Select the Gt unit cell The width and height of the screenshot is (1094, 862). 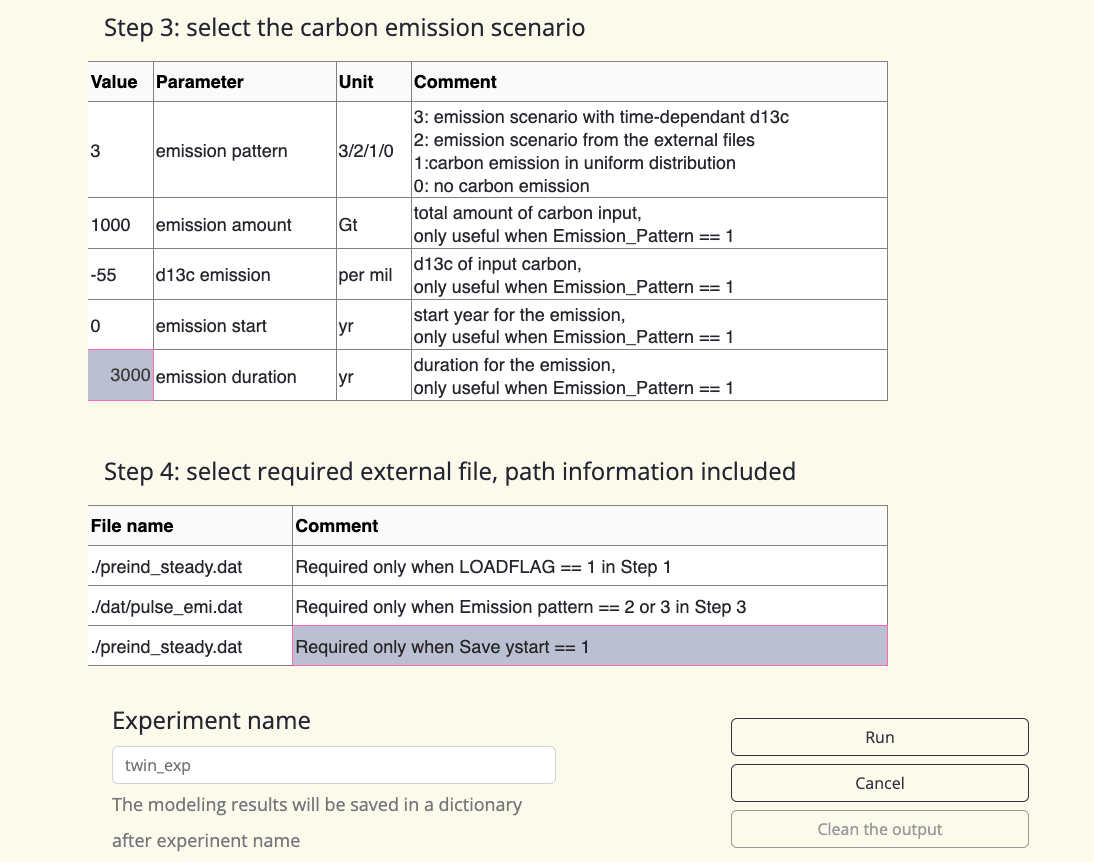(373, 225)
